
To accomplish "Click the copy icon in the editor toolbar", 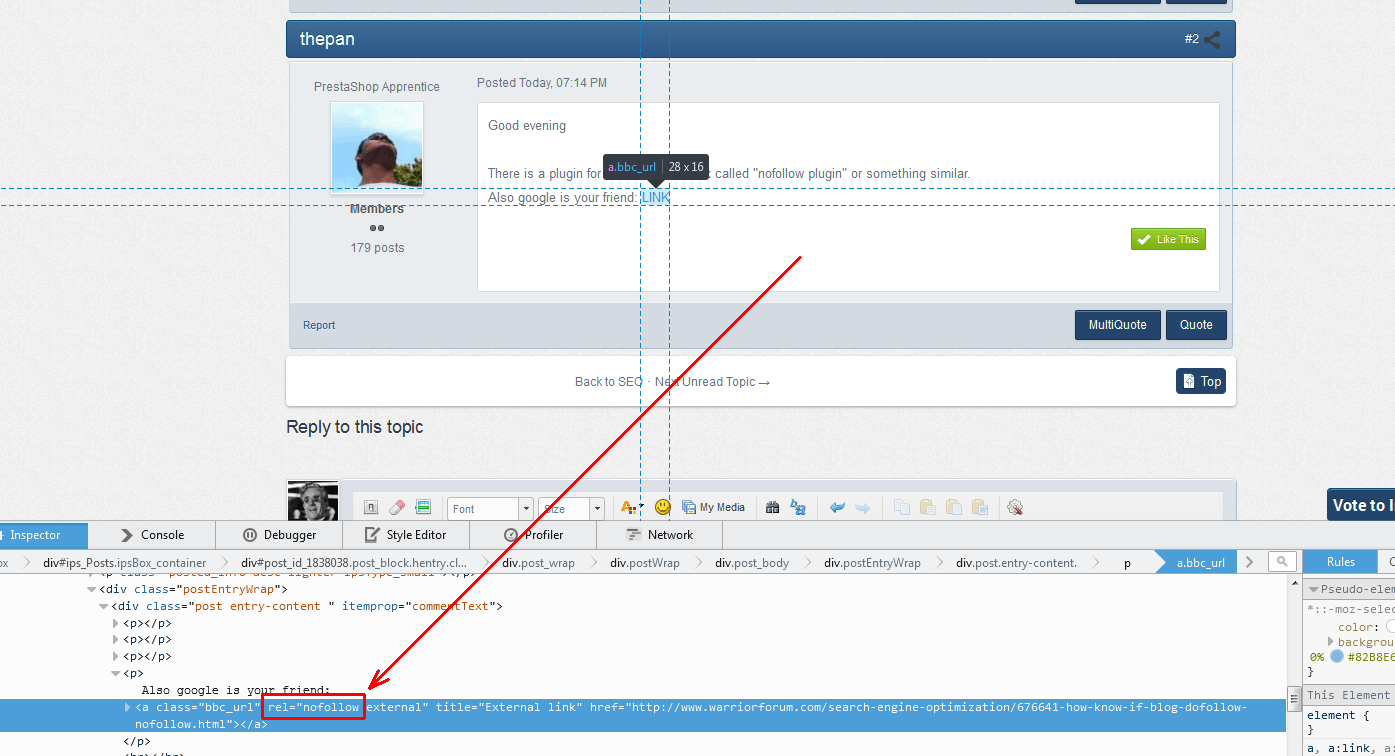I will click(902, 508).
